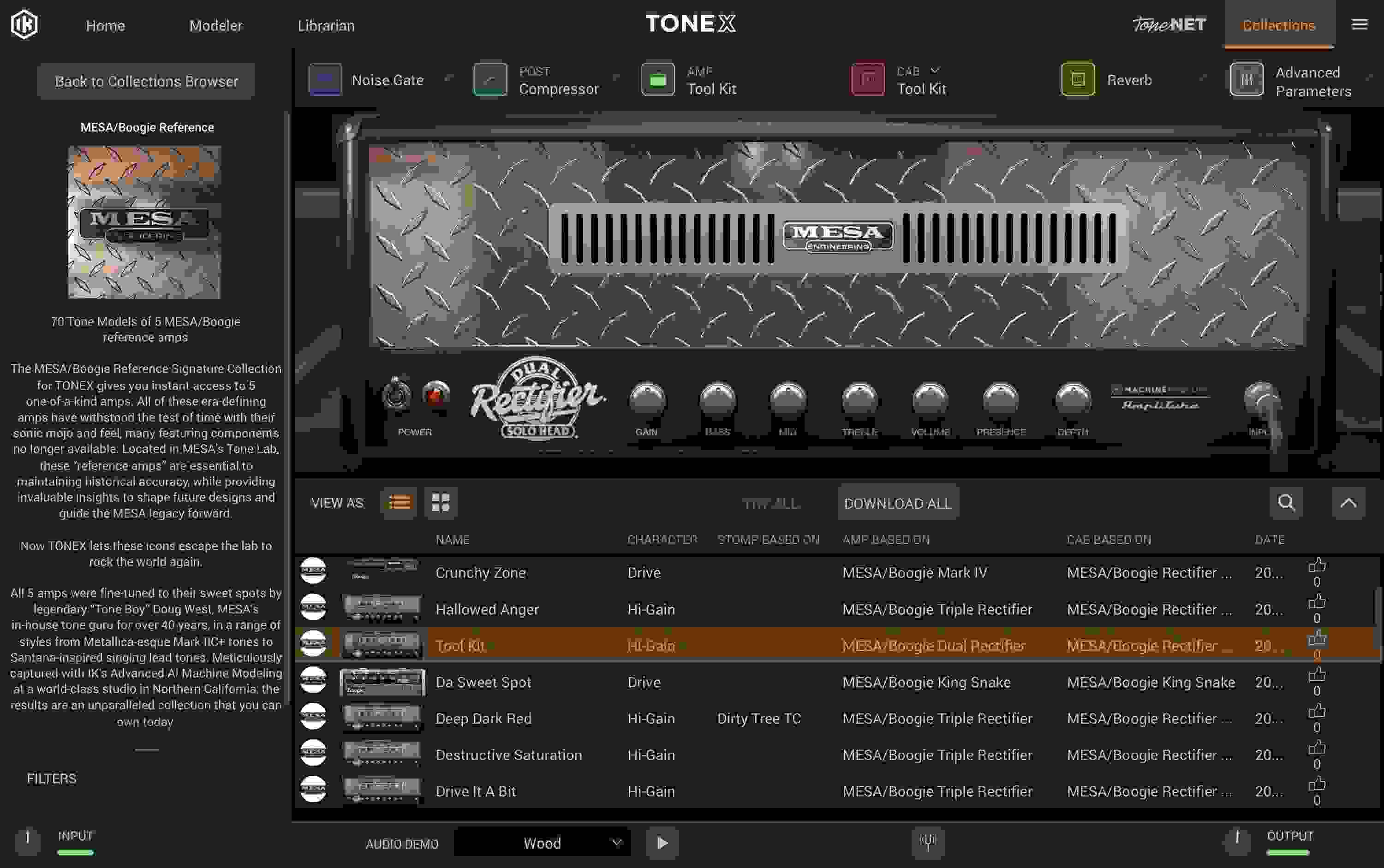Collapse the tone list panel
This screenshot has height=868, width=1384.
point(1349,503)
